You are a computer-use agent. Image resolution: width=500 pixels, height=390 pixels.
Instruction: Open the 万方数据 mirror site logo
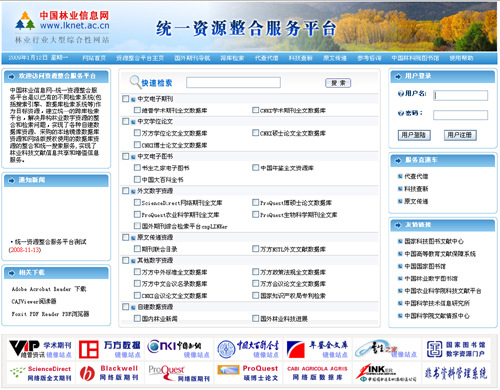click(110, 349)
